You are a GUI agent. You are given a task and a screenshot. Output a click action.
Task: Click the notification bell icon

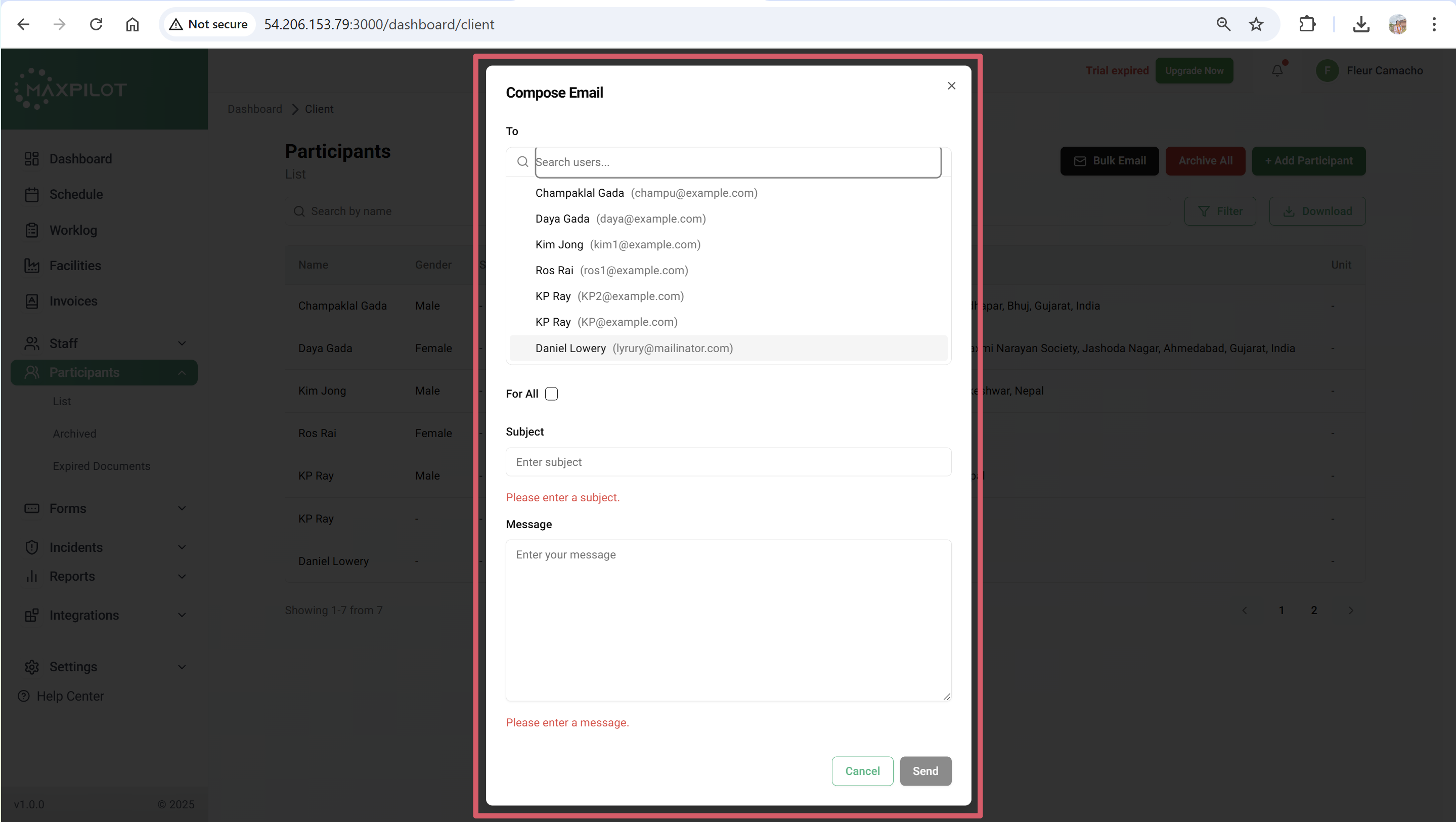click(x=1277, y=71)
